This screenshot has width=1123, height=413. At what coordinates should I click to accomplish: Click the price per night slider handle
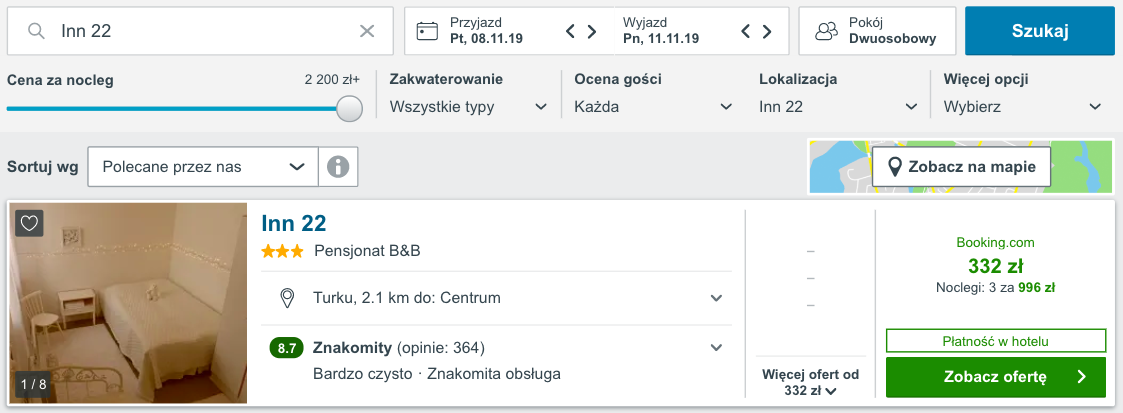(349, 108)
